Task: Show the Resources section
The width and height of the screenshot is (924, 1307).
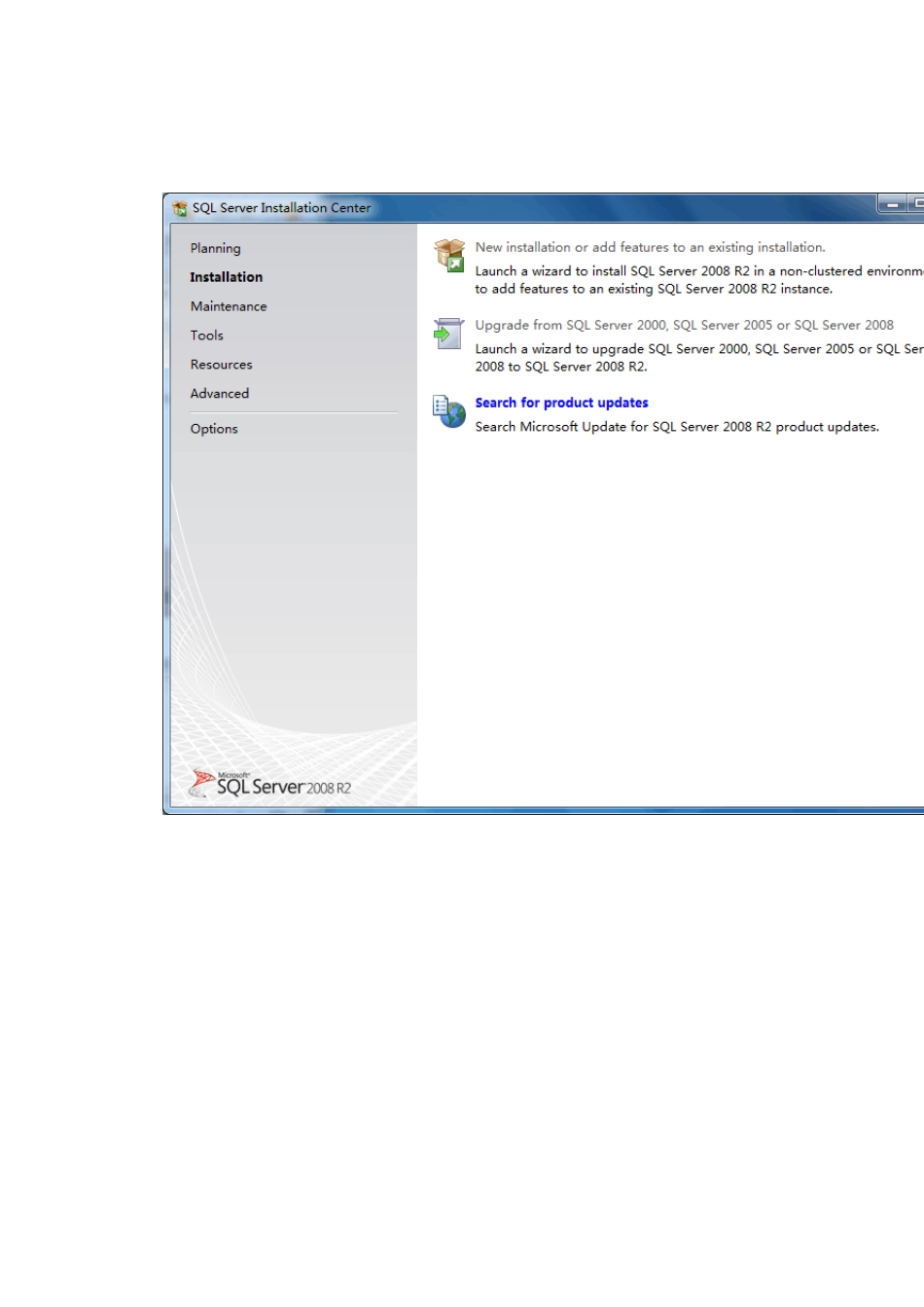Action: [221, 365]
